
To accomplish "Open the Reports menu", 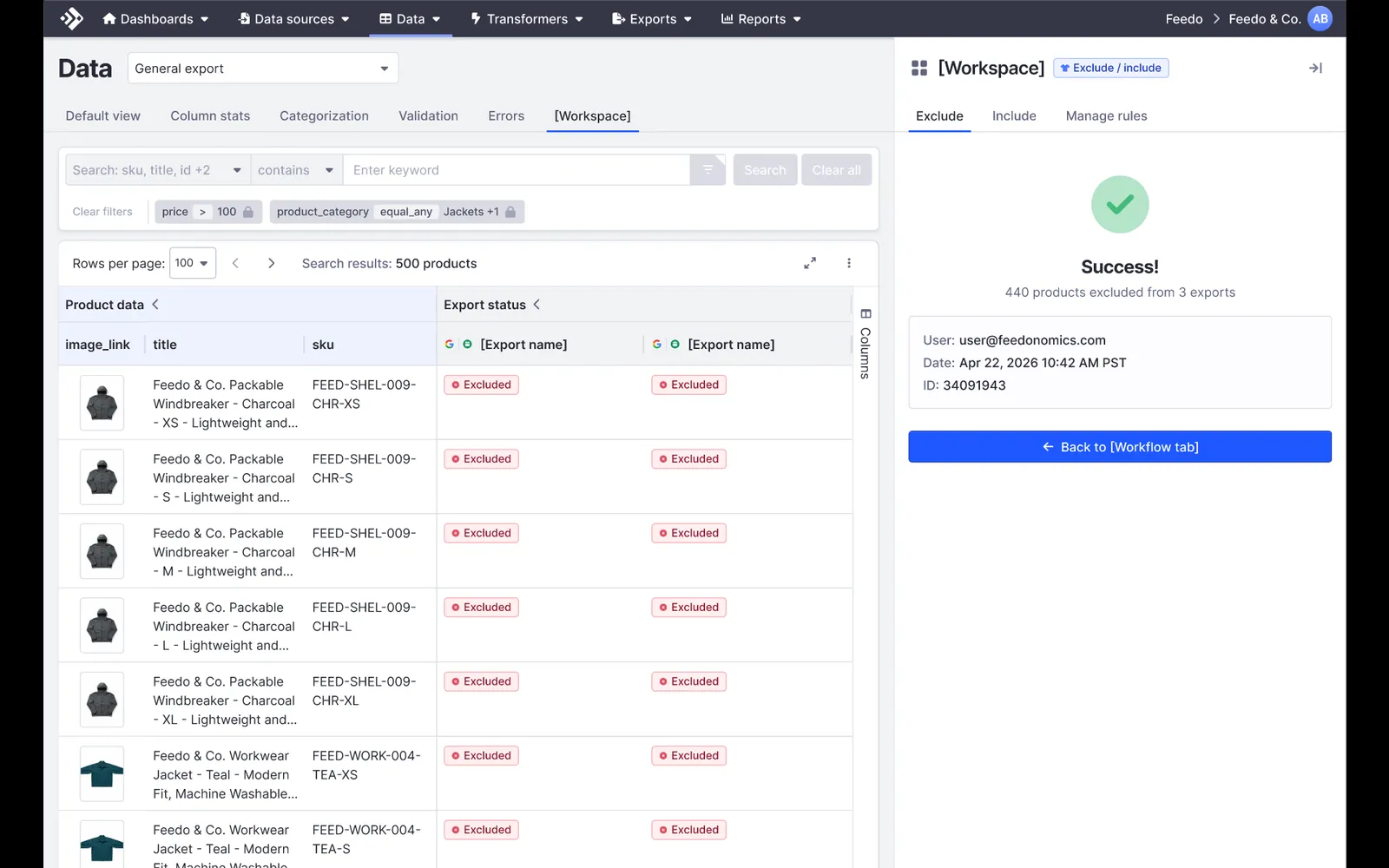I will coord(761,18).
